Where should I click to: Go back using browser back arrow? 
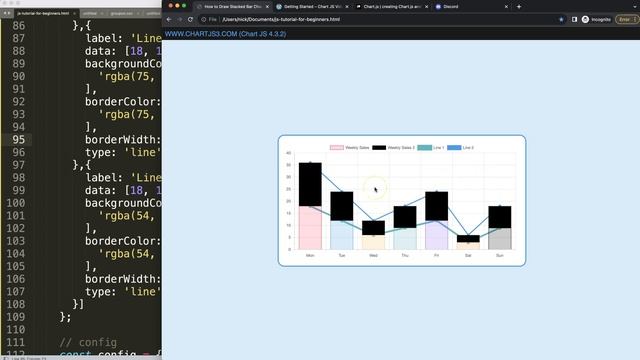pyautogui.click(x=169, y=19)
